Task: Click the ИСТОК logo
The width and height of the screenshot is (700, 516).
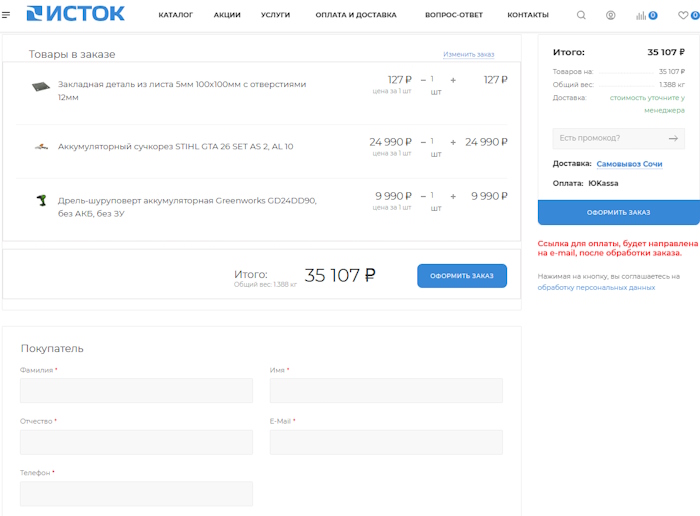Action: coord(75,14)
